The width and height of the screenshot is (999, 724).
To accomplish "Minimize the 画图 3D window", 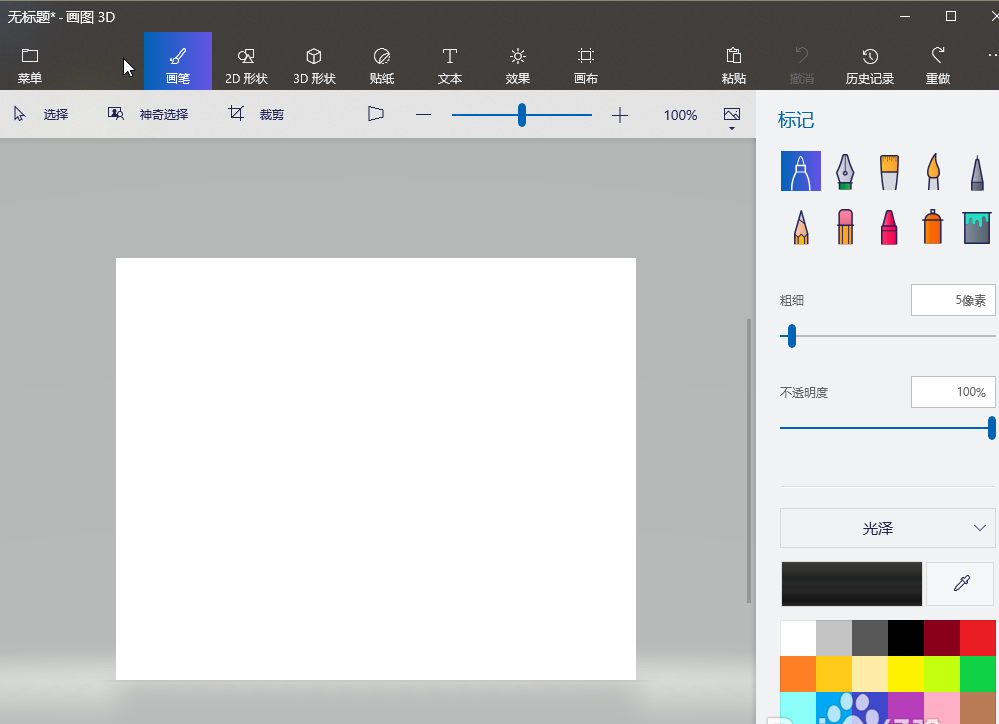I will [905, 17].
